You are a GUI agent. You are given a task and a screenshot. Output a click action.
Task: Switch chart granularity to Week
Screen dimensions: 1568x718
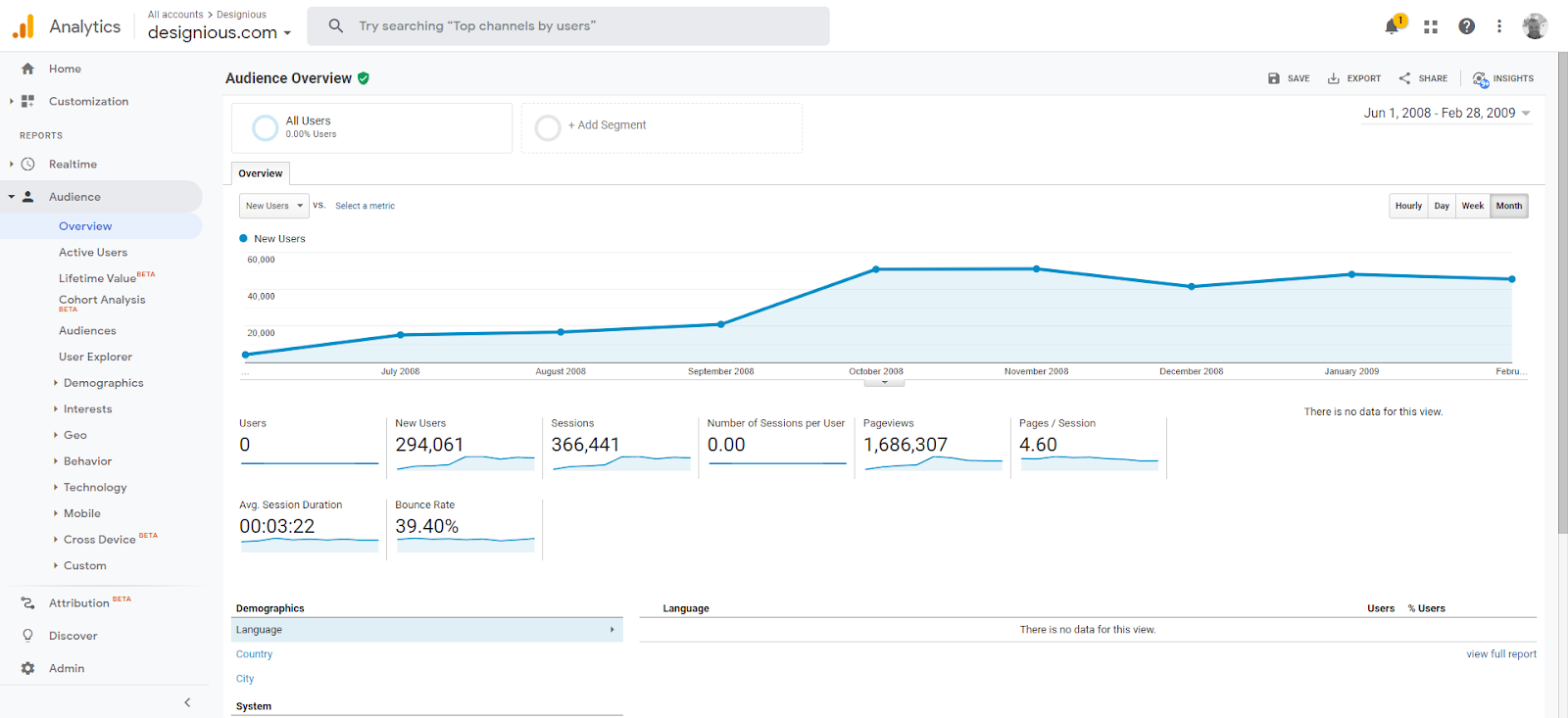(1473, 206)
